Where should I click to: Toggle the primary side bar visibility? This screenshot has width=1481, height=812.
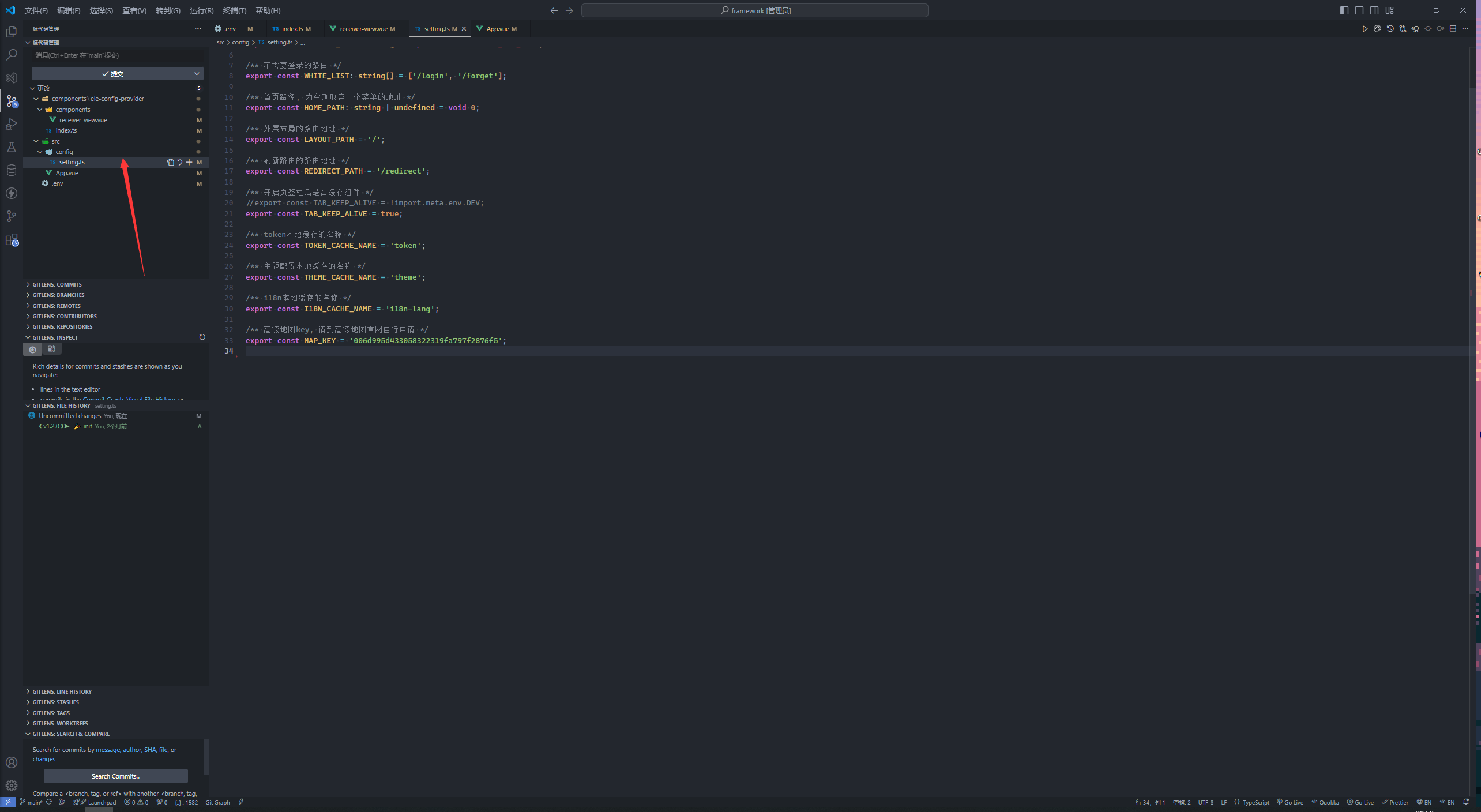[x=1344, y=10]
